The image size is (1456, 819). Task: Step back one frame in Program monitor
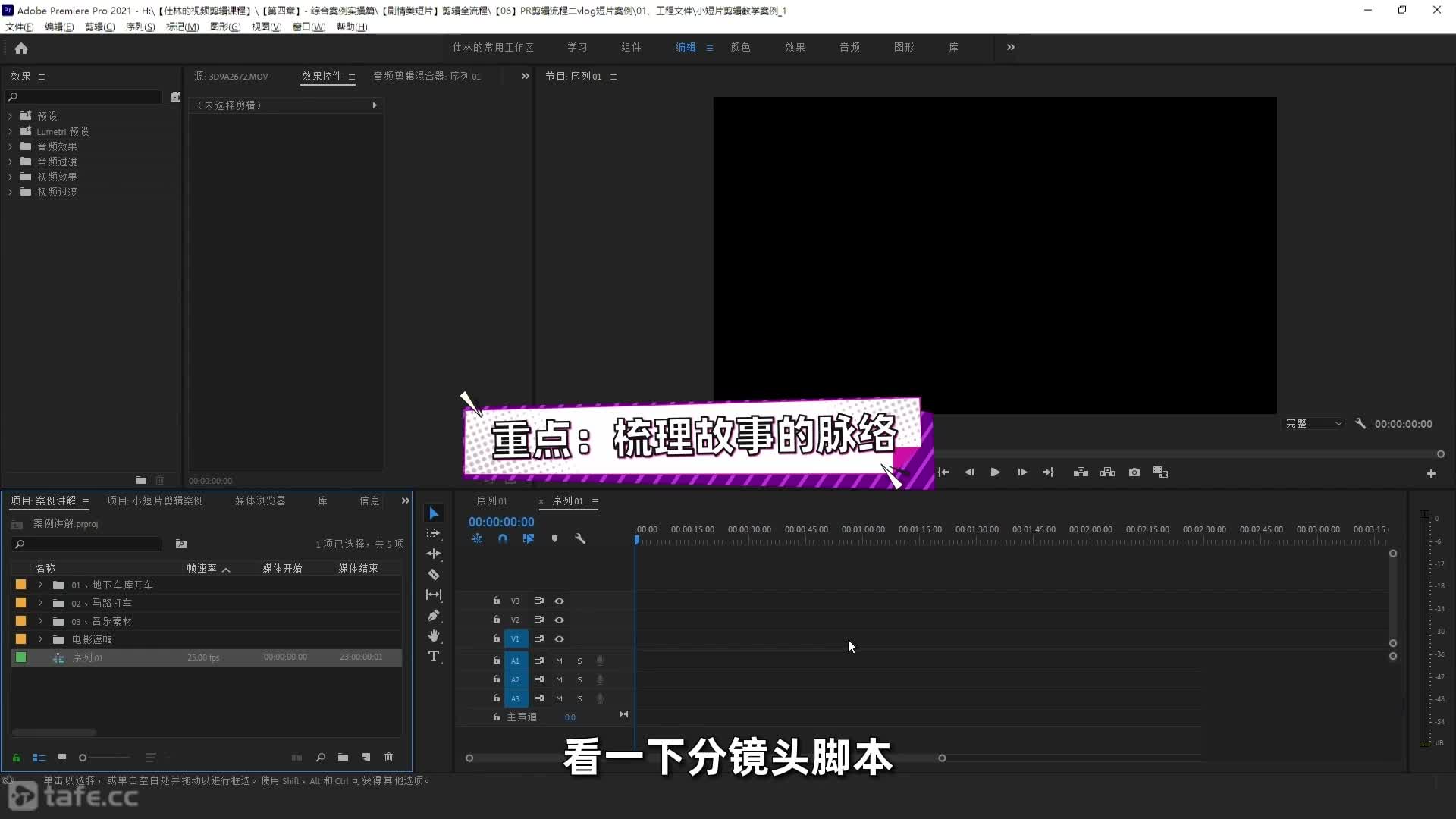coord(968,472)
